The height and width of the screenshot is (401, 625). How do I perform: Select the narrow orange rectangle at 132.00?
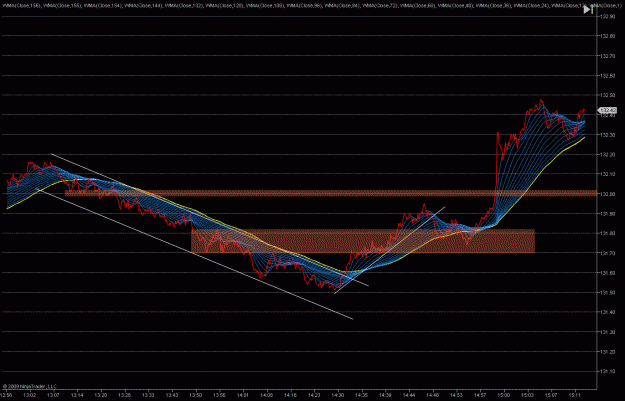point(331,193)
